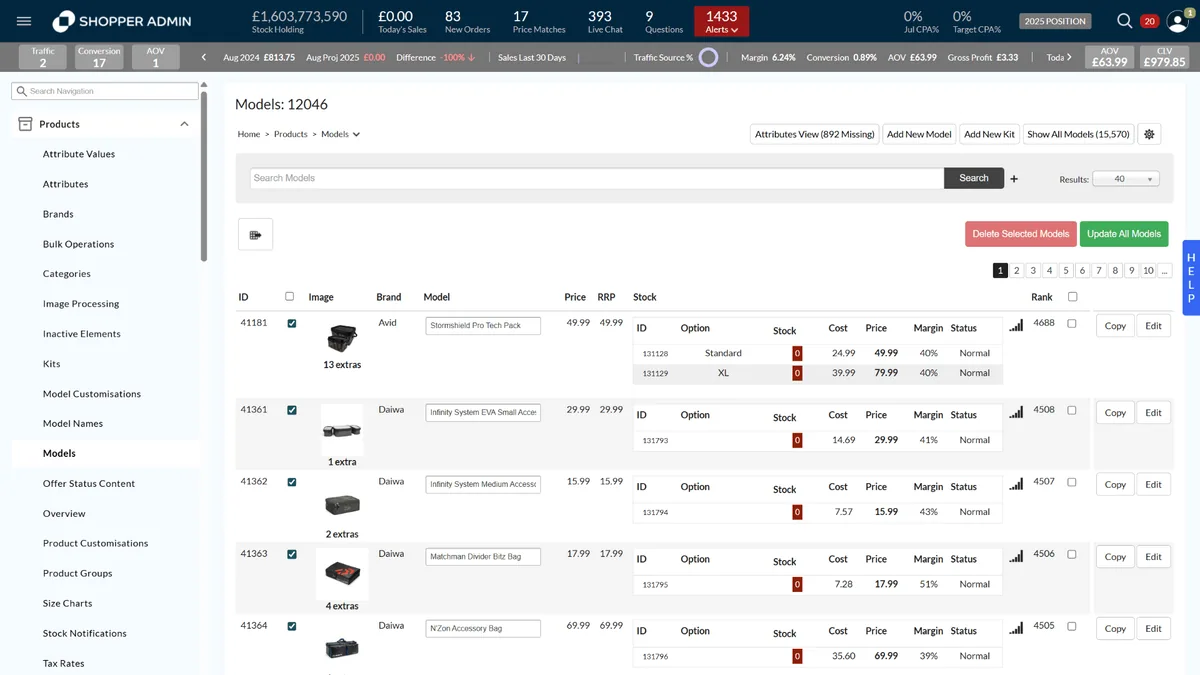
Task: Open Stock Notifications in sidebar
Action: click(85, 633)
